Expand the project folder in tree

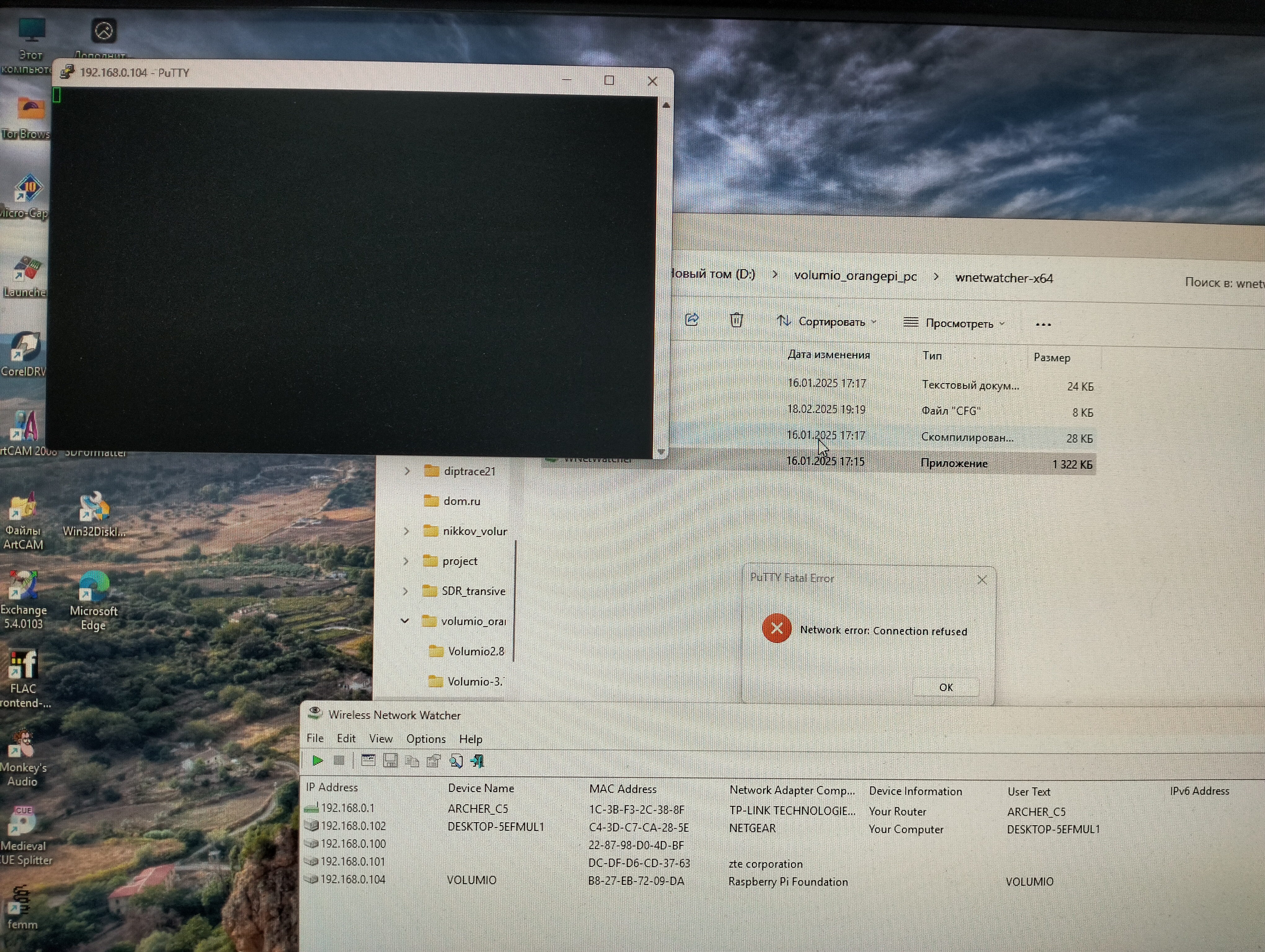click(x=406, y=561)
